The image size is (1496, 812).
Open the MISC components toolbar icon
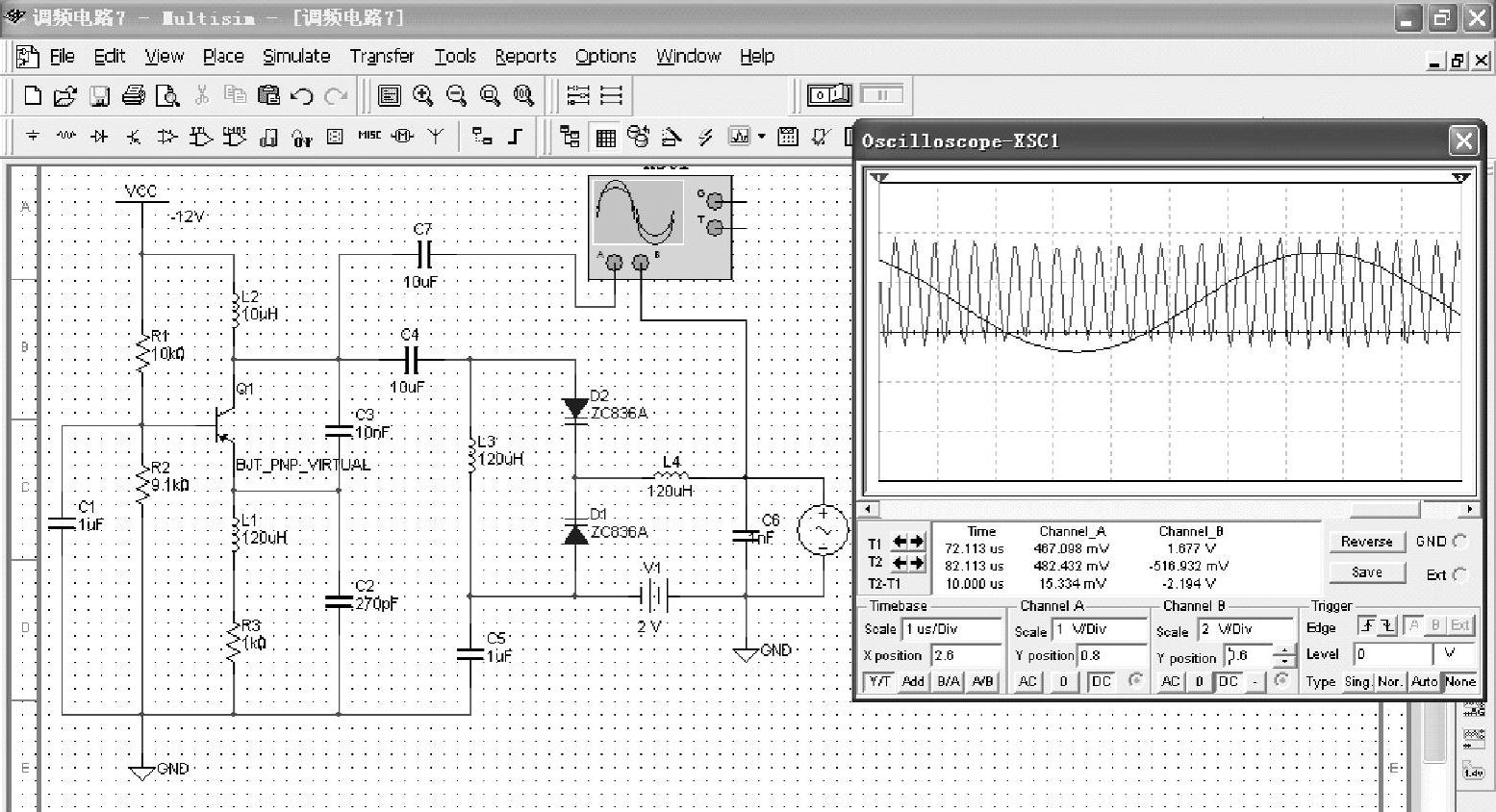369,137
